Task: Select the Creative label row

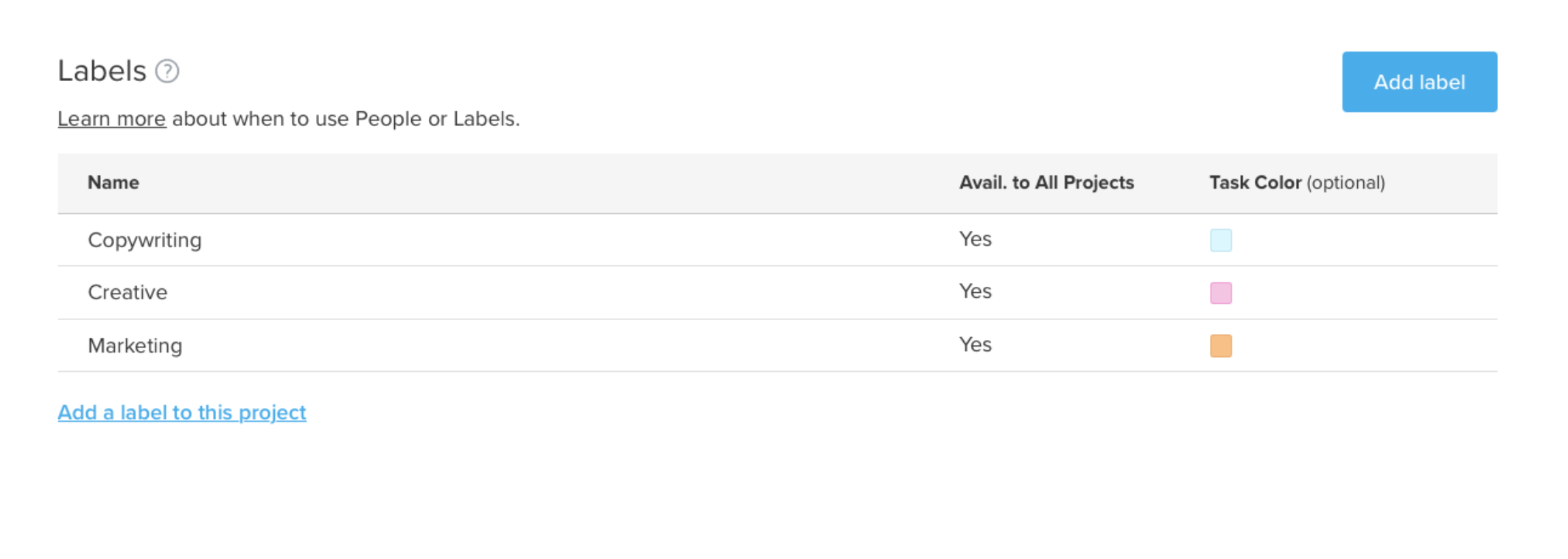Action: 516,292
